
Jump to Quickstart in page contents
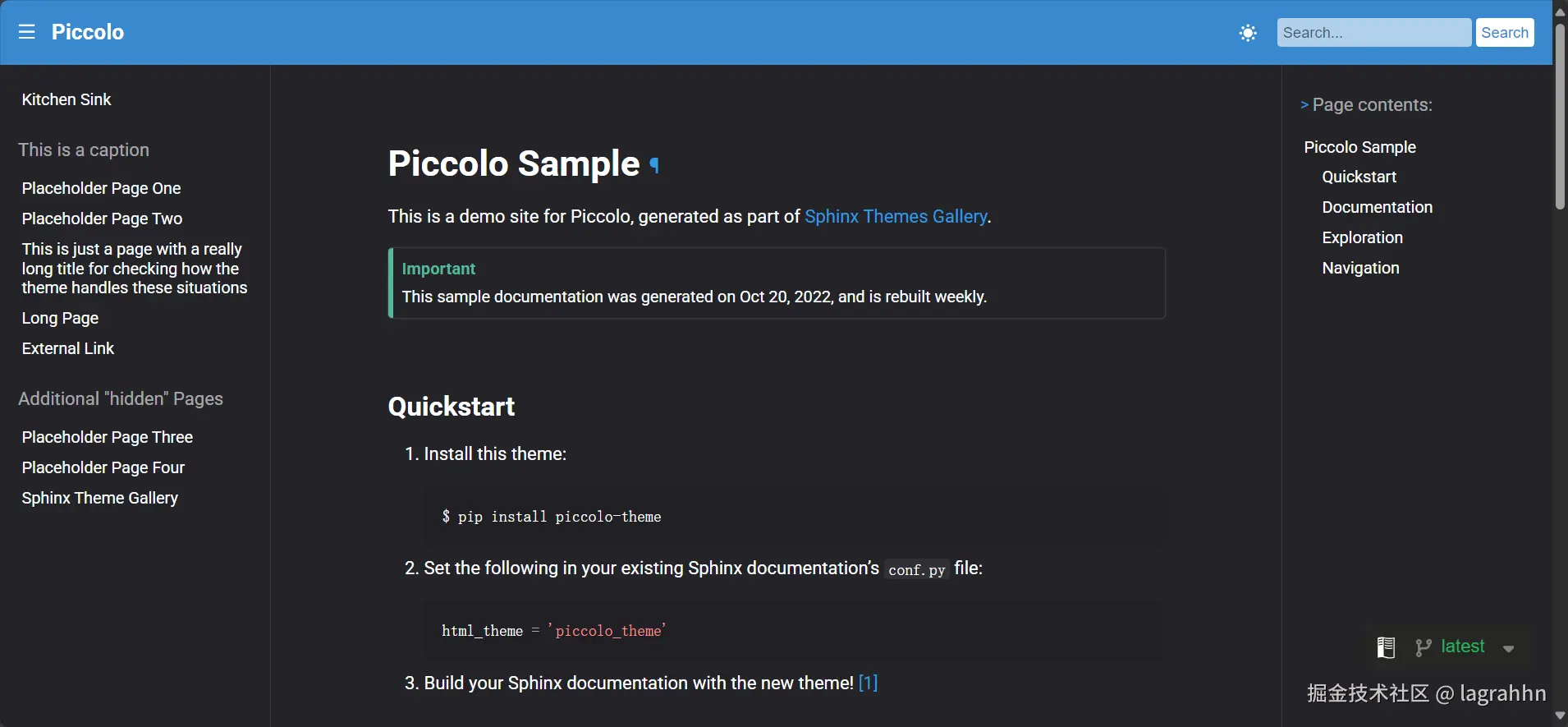point(1359,177)
